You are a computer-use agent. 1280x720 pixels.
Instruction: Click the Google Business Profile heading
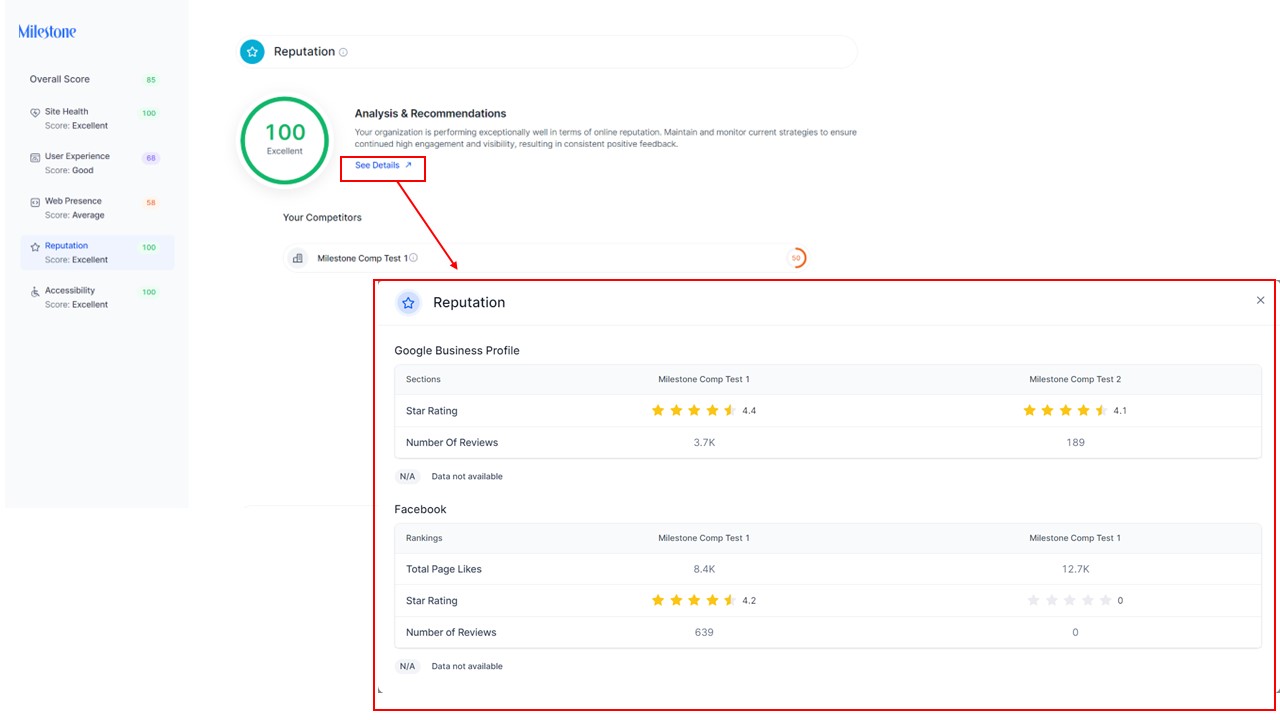(x=457, y=351)
